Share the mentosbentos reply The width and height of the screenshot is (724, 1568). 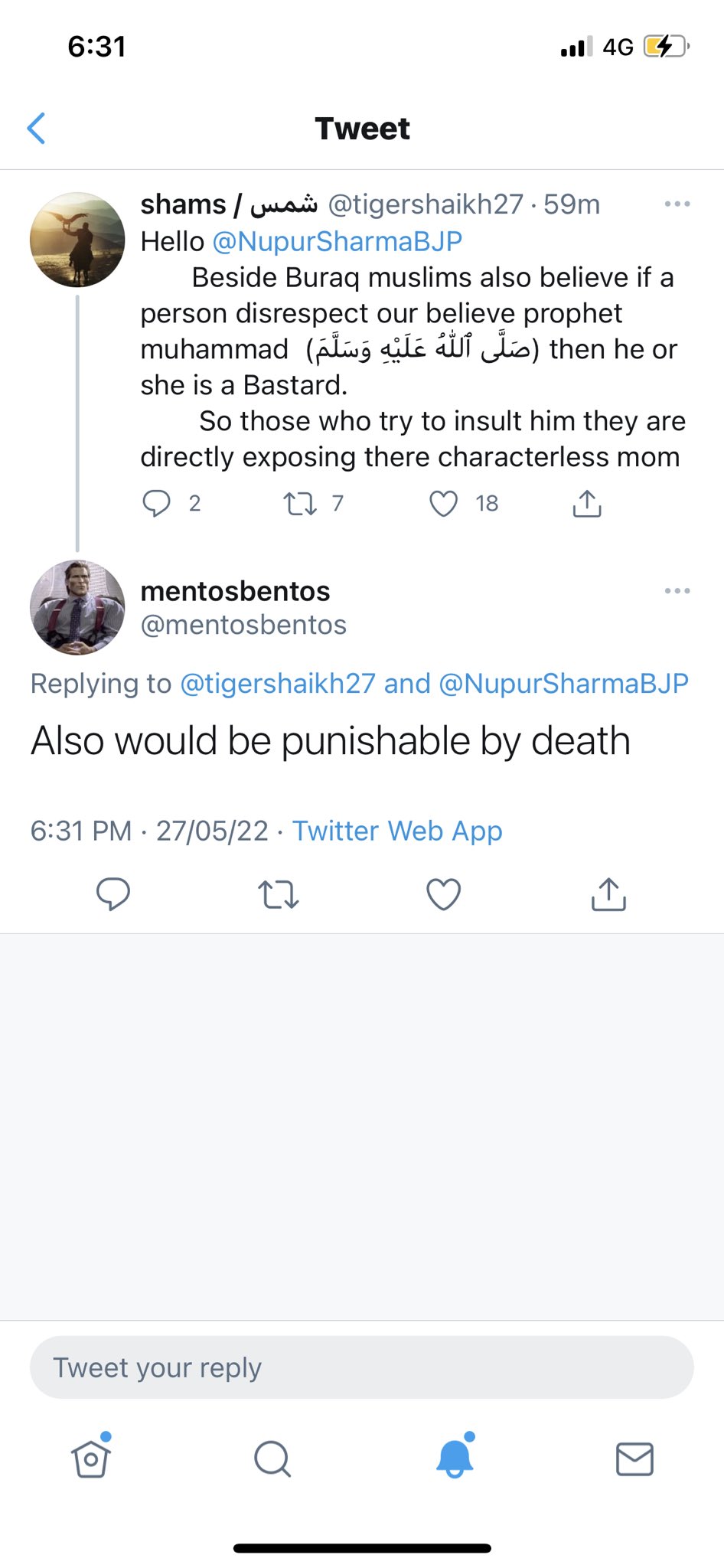608,893
